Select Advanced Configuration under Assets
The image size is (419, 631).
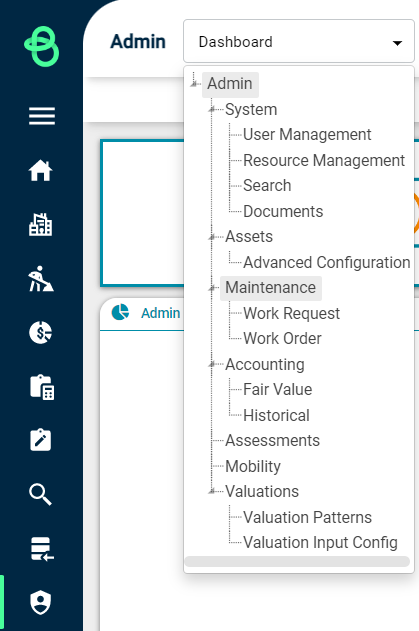(327, 262)
